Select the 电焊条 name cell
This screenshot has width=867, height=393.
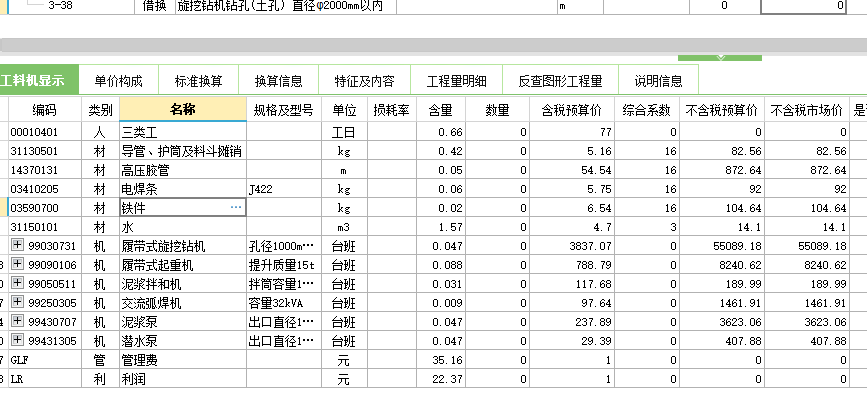(183, 189)
